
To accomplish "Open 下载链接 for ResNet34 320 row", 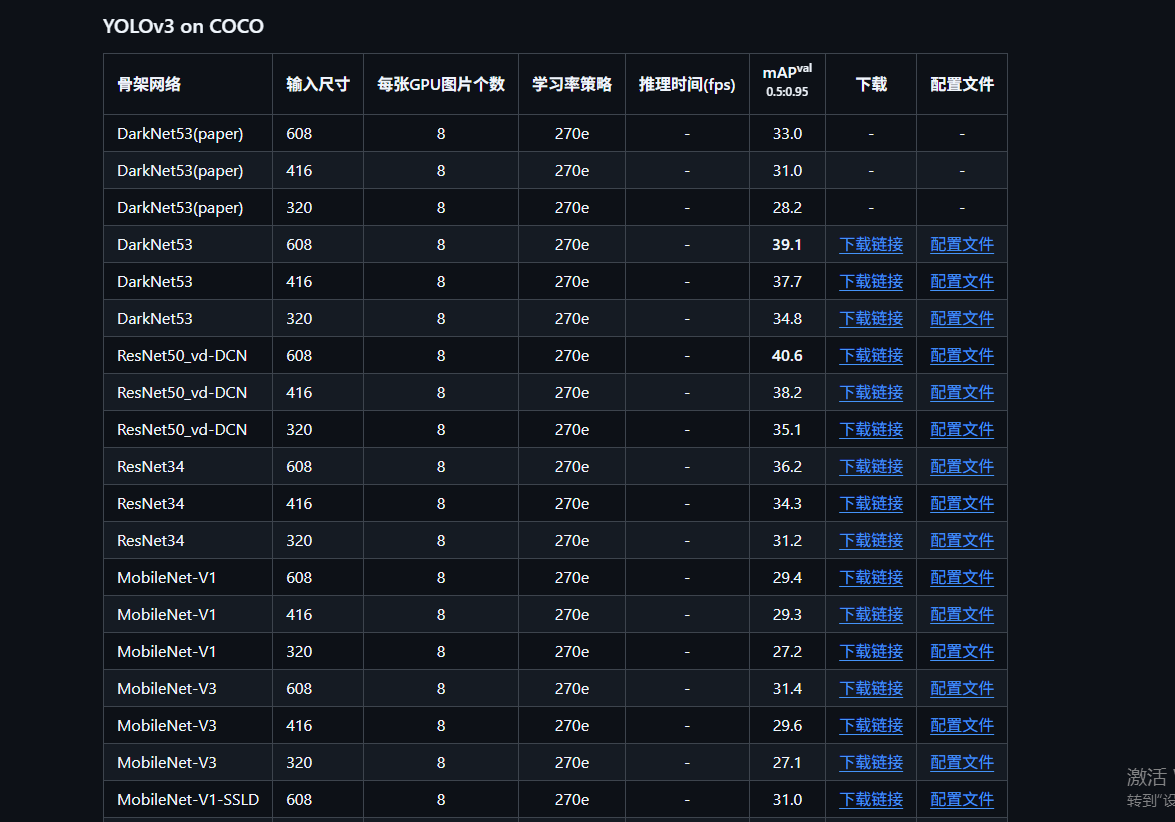I will pos(871,540).
